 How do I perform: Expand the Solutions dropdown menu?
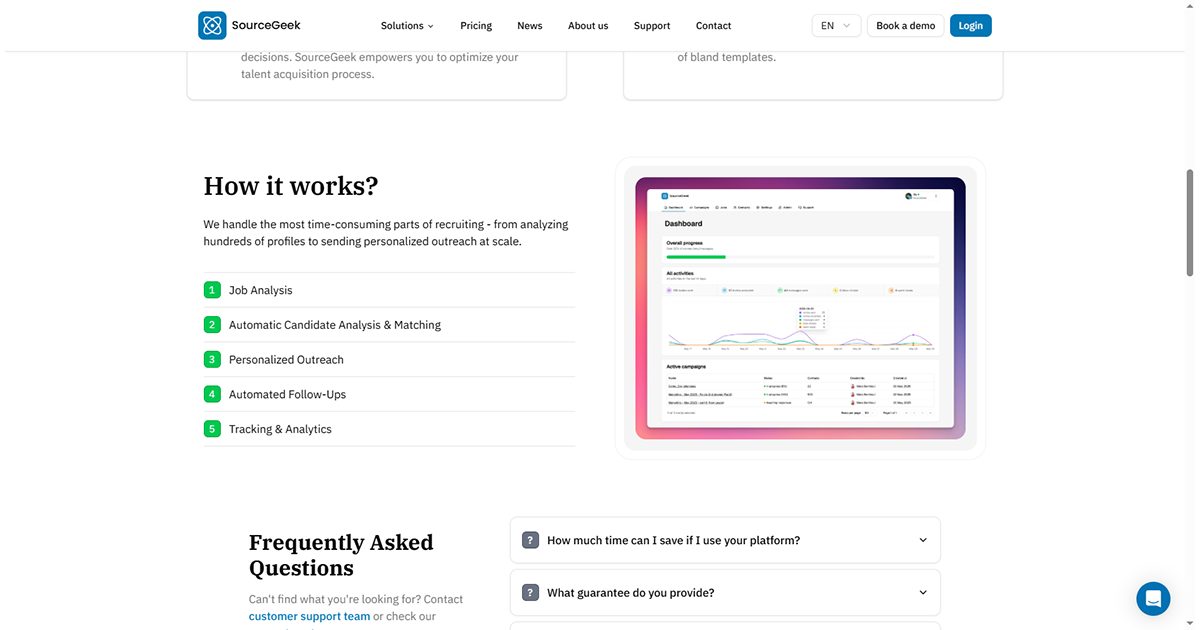[x=407, y=26]
